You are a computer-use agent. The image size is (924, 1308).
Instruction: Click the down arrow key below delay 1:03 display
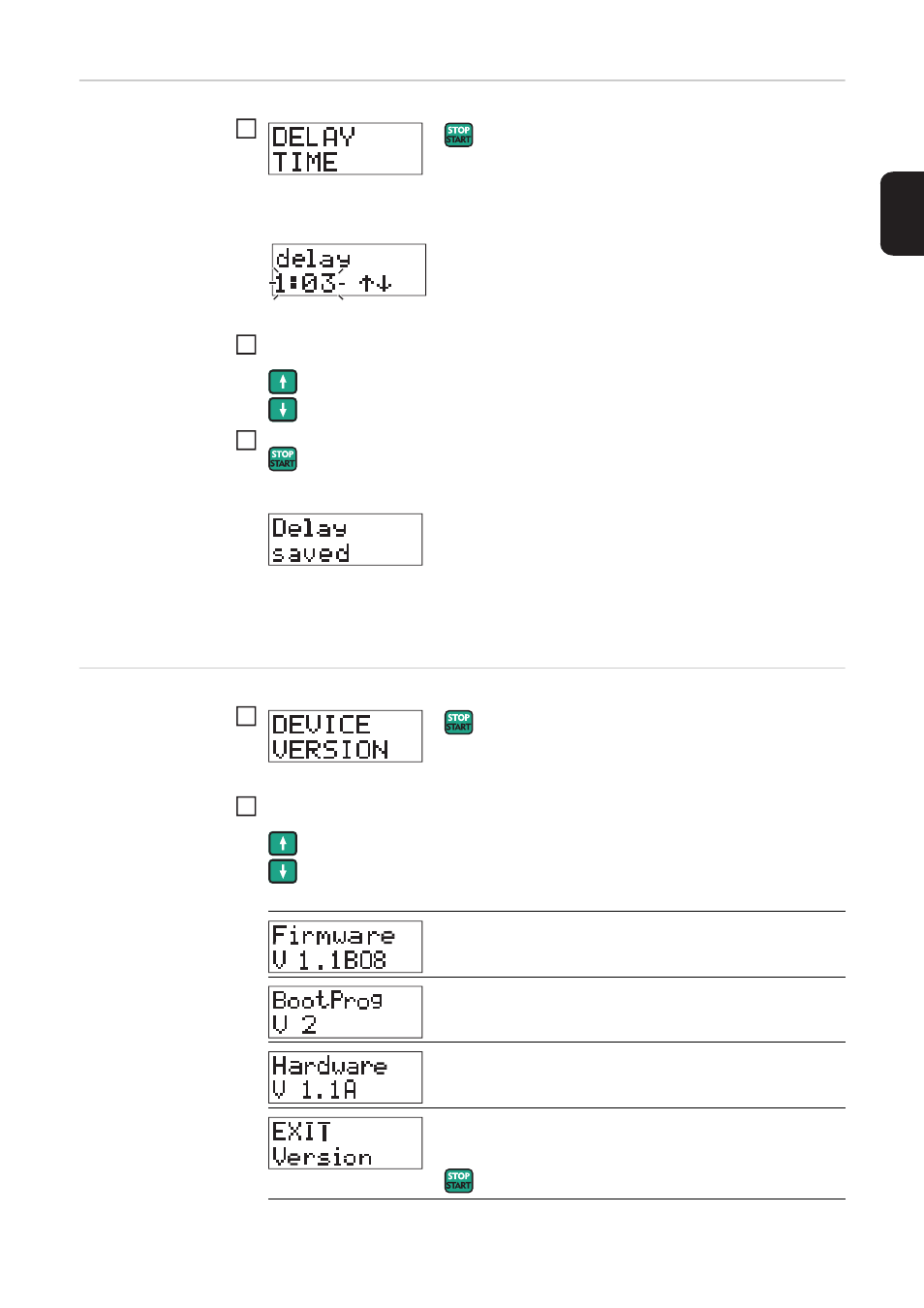pyautogui.click(x=282, y=410)
